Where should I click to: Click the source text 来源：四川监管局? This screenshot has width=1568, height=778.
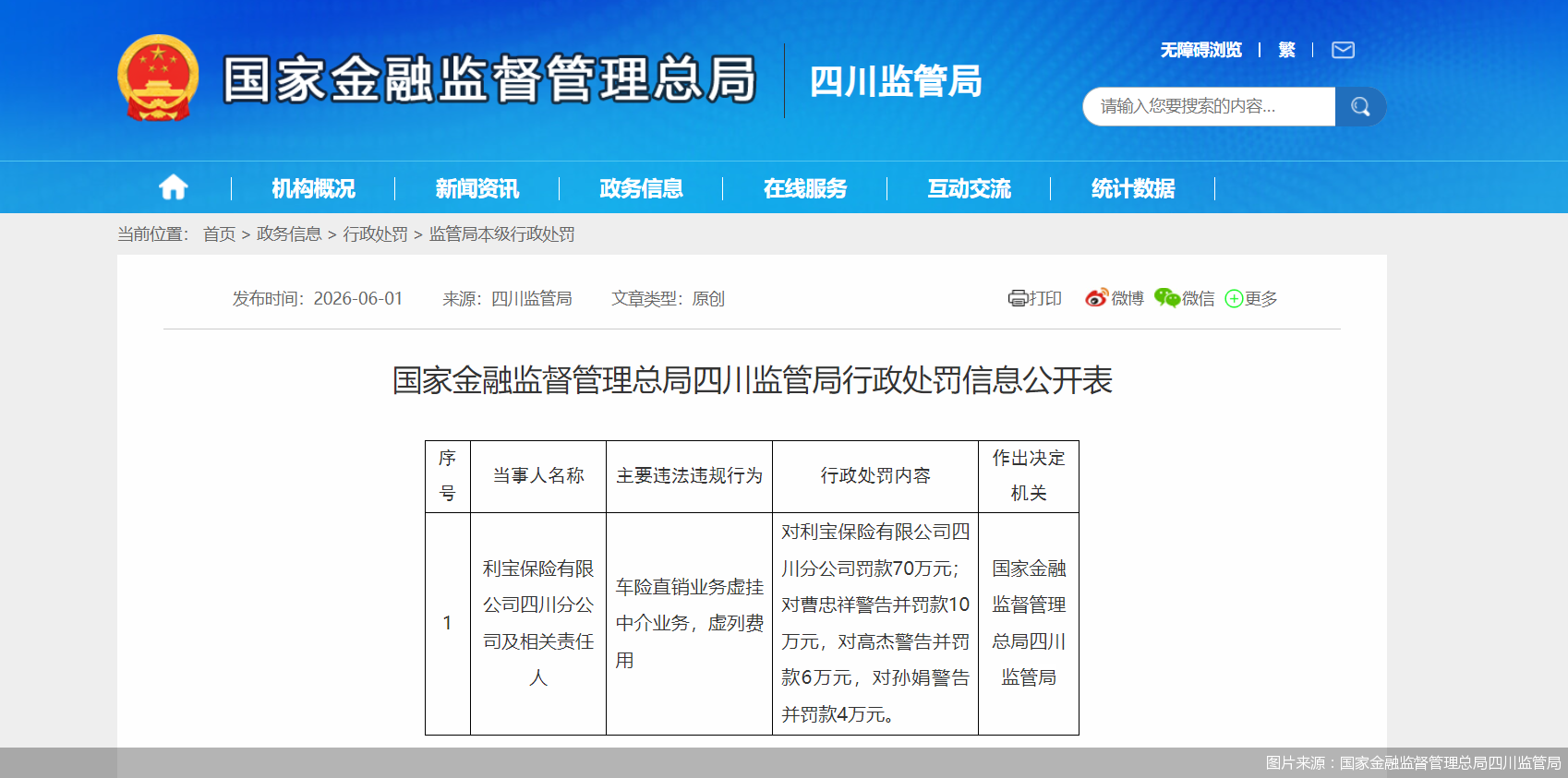click(507, 299)
